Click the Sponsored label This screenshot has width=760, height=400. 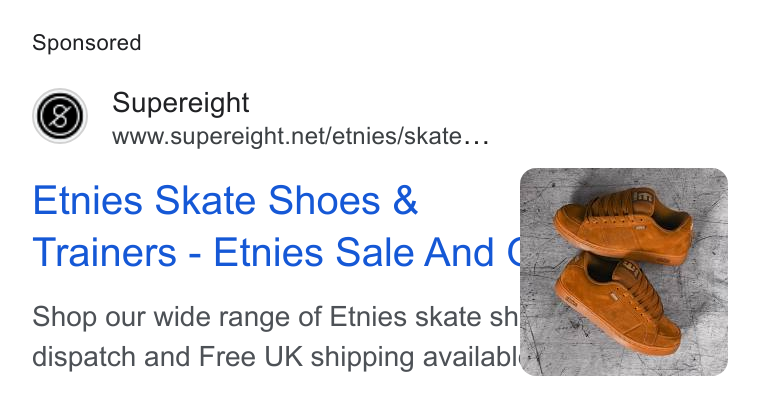[87, 43]
